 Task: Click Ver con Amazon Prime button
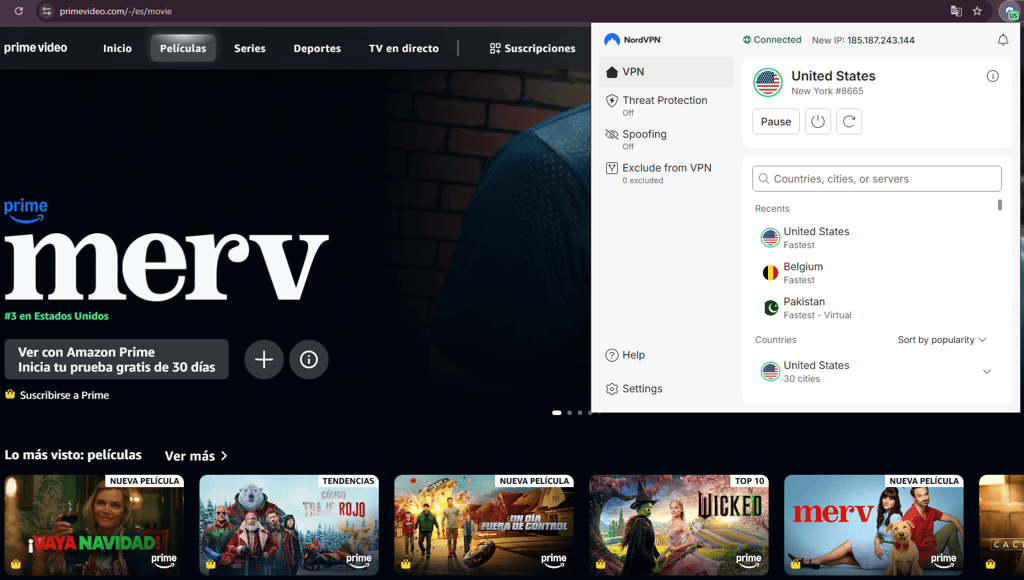pos(117,359)
